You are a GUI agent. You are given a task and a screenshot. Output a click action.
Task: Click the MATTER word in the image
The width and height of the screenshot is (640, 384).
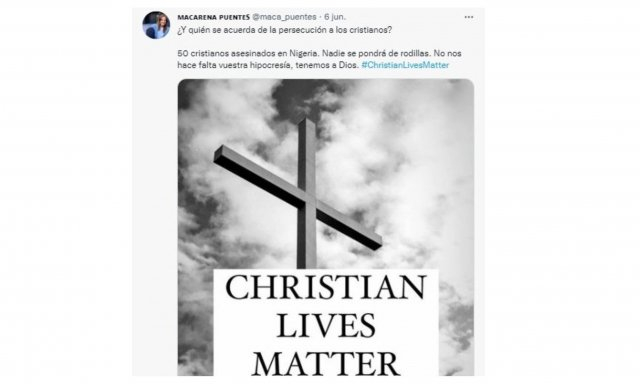click(x=326, y=364)
